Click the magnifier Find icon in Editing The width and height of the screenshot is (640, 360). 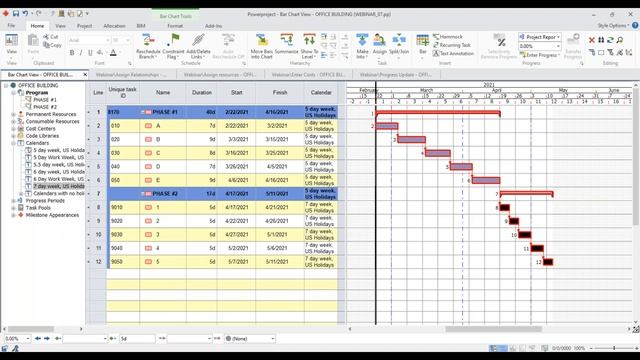click(620, 40)
